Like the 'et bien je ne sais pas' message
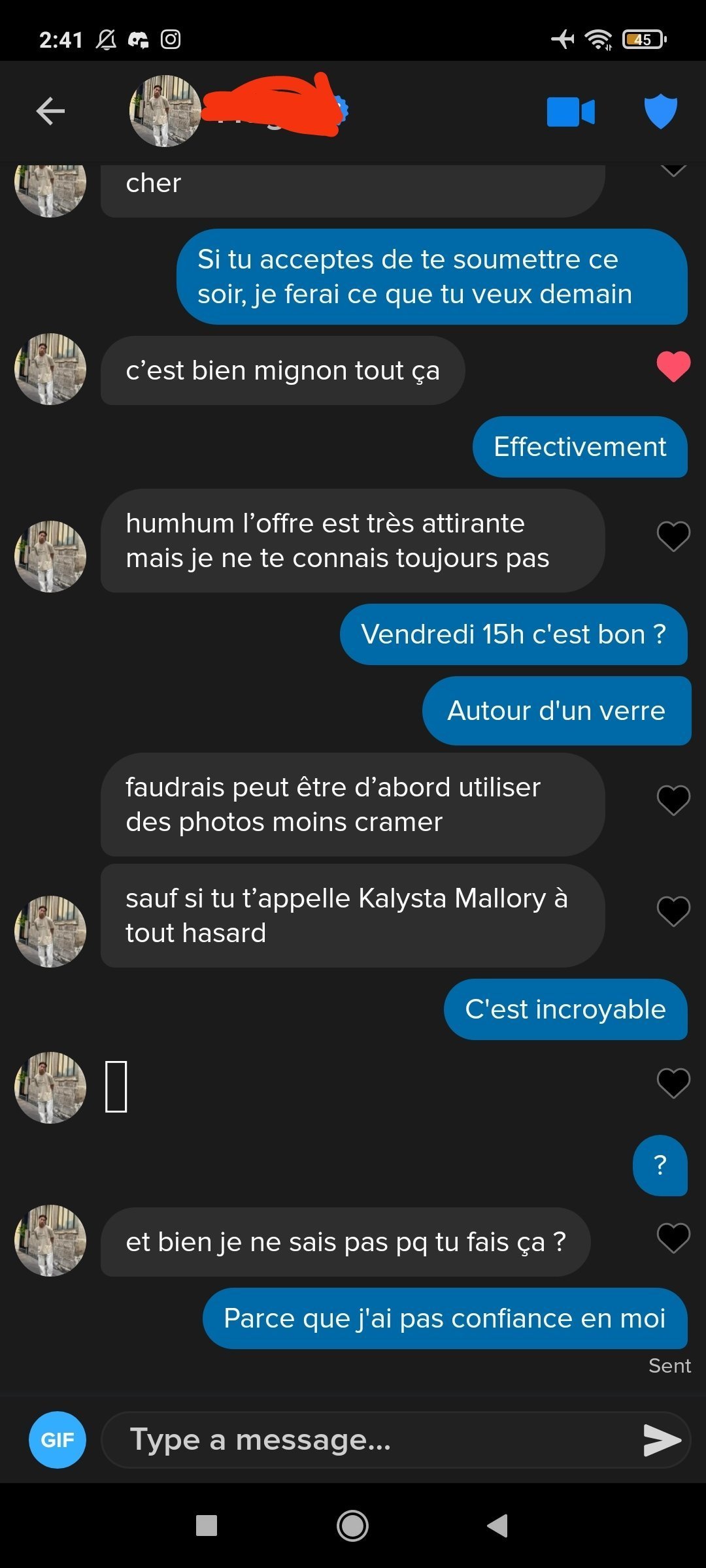The image size is (706, 1568). (673, 1237)
